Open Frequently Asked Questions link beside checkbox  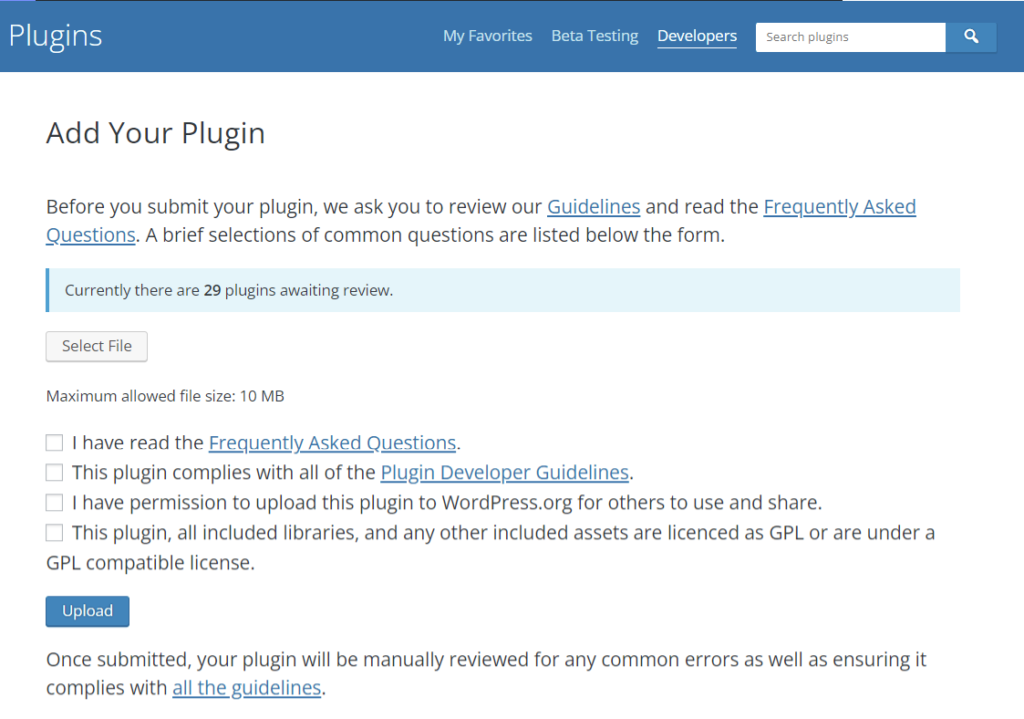point(332,443)
